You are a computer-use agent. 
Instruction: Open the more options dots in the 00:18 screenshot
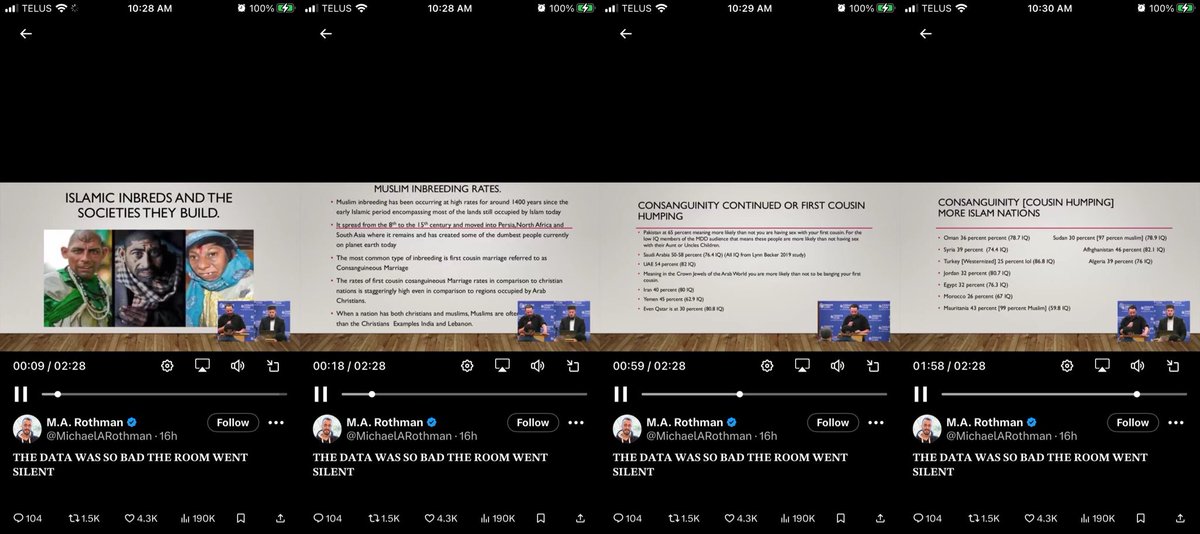coord(576,422)
